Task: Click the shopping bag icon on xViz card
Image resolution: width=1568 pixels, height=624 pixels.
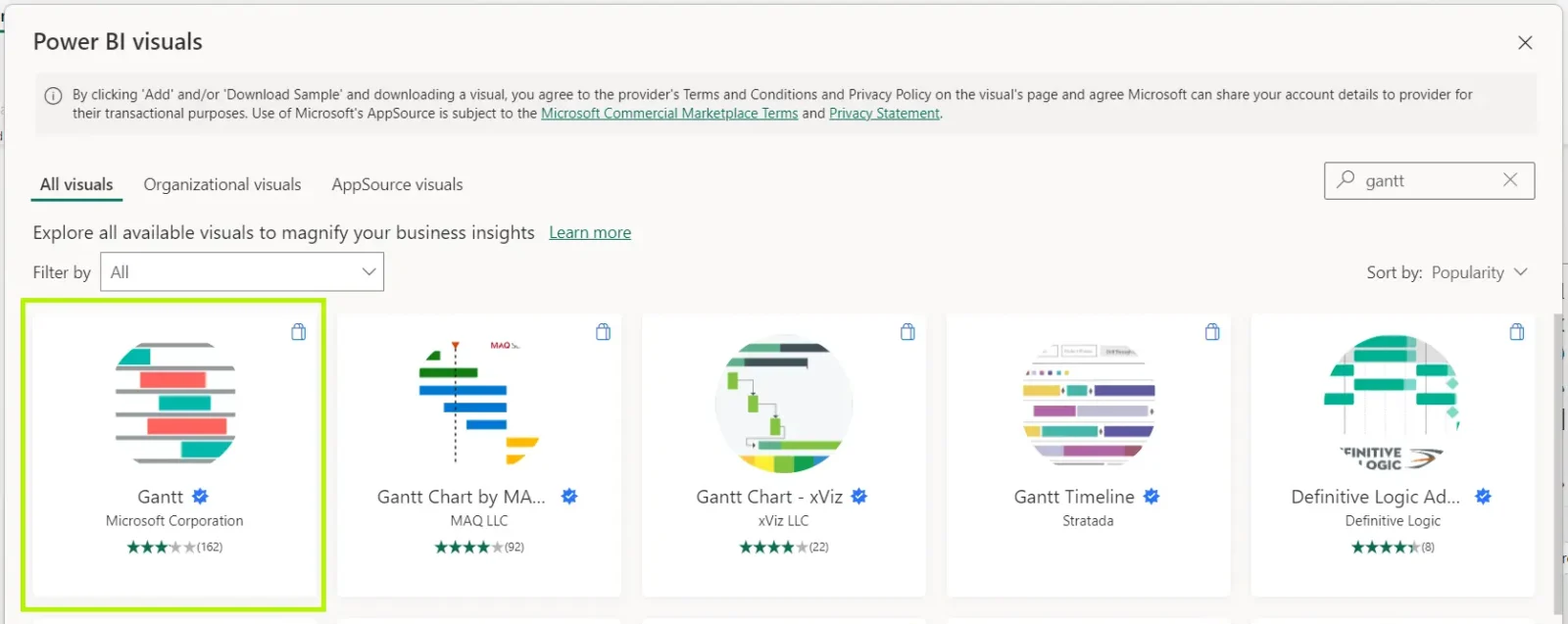Action: 908,332
